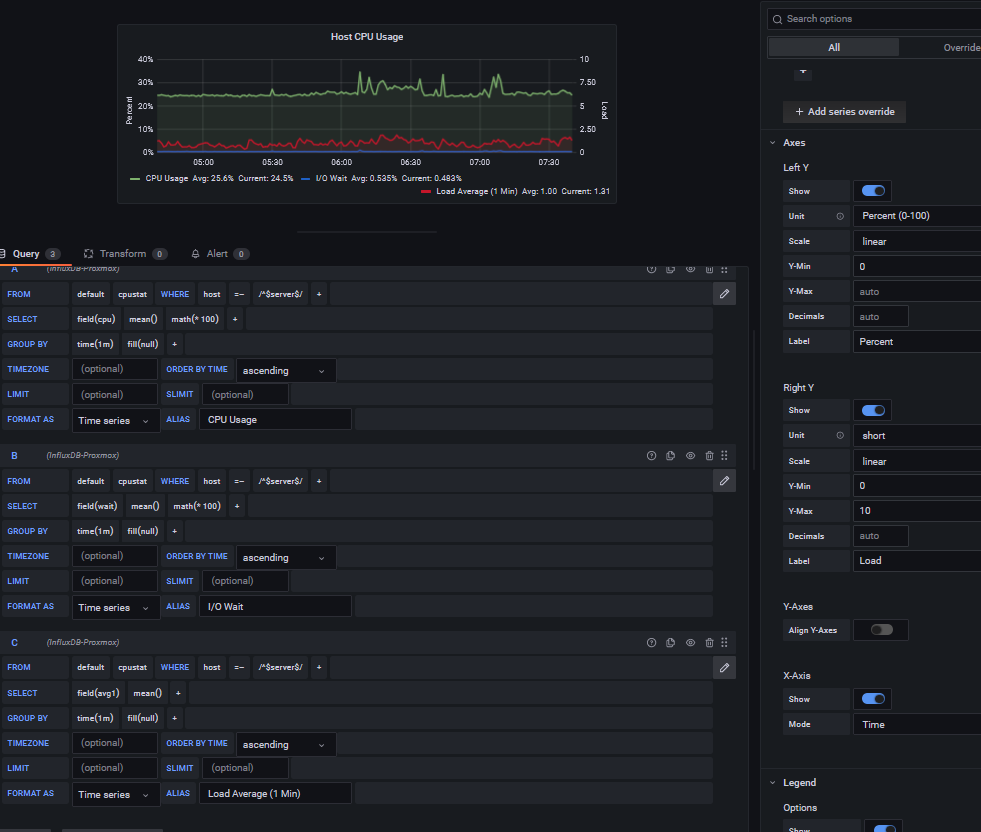The width and height of the screenshot is (981, 832).
Task: Click info icon beside Left Y Unit
Action: (840, 216)
